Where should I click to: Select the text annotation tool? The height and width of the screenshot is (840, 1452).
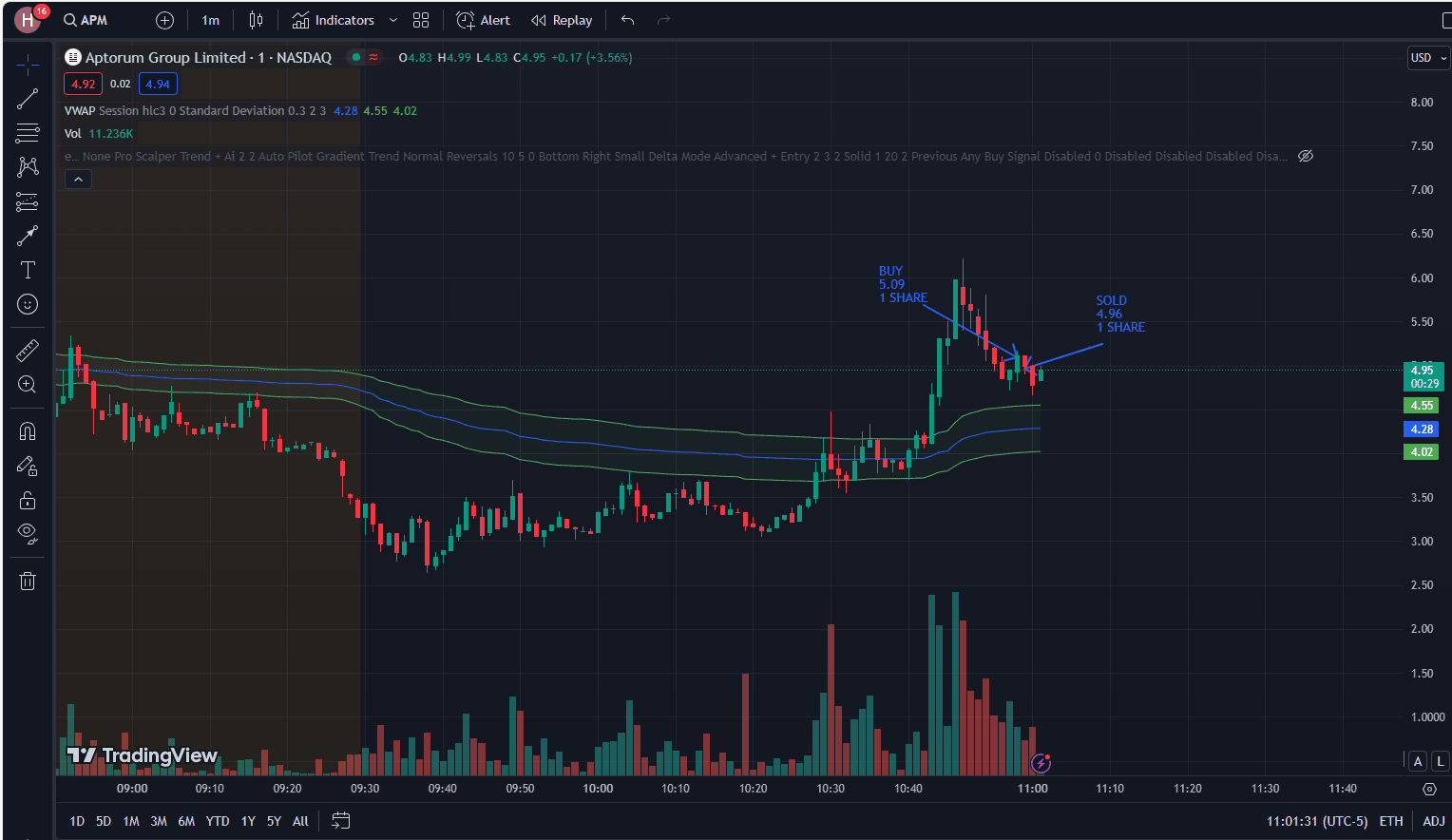28,270
